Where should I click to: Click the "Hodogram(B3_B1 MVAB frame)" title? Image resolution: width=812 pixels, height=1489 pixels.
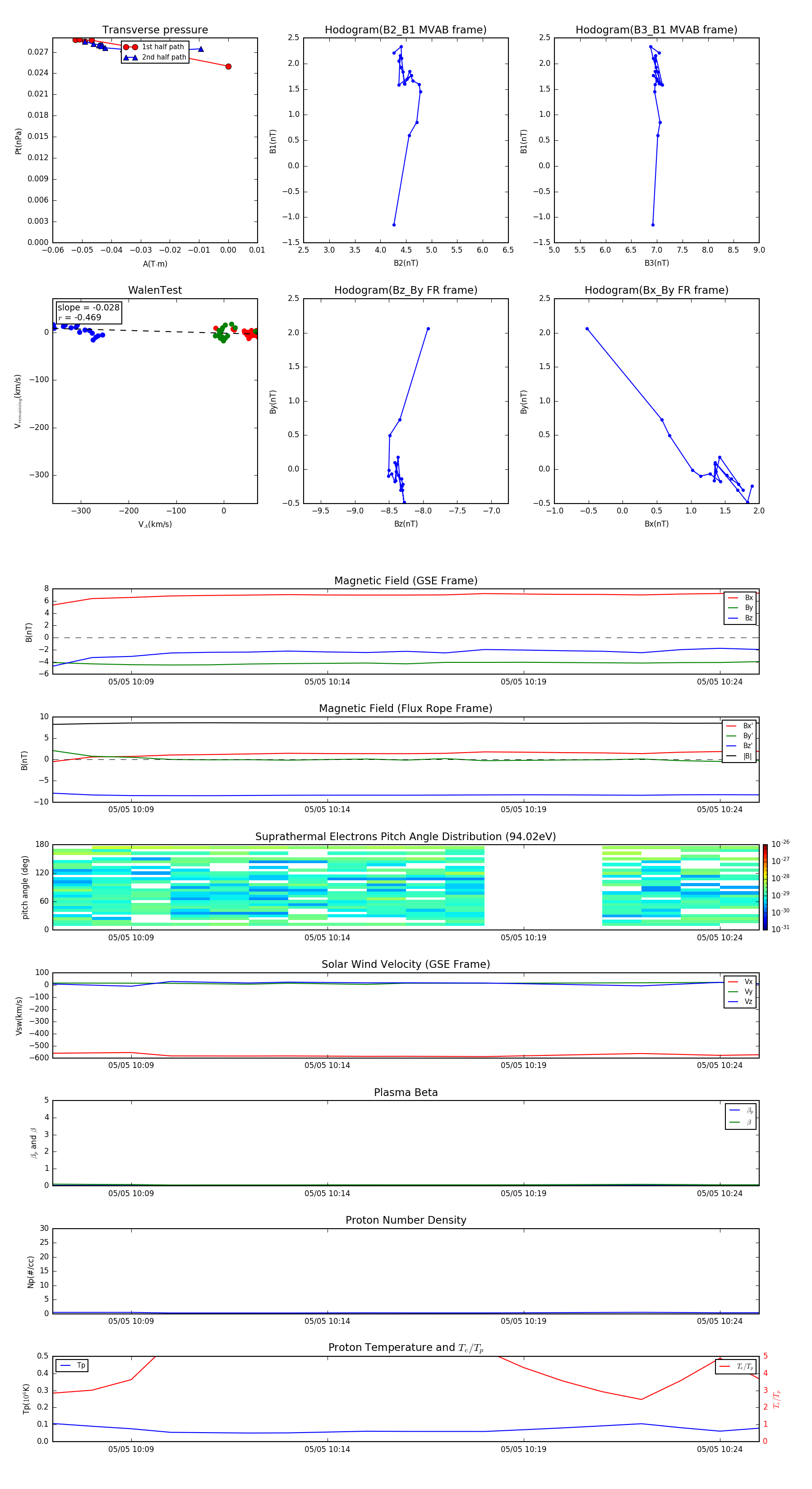656,30
